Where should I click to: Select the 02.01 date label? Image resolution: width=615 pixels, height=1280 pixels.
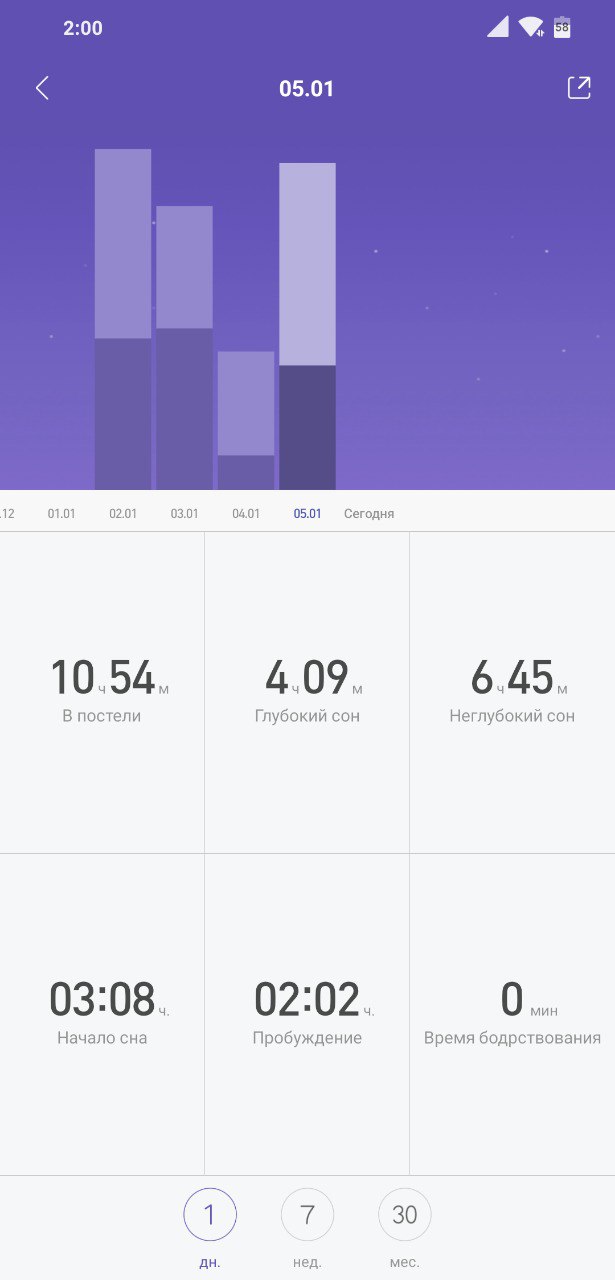coord(123,514)
